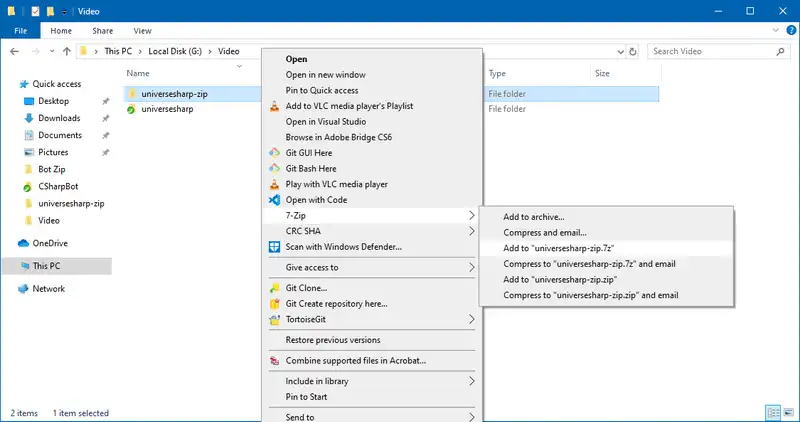This screenshot has height=422, width=800.
Task: Select OneDrive in navigation pane
Action: (49, 243)
